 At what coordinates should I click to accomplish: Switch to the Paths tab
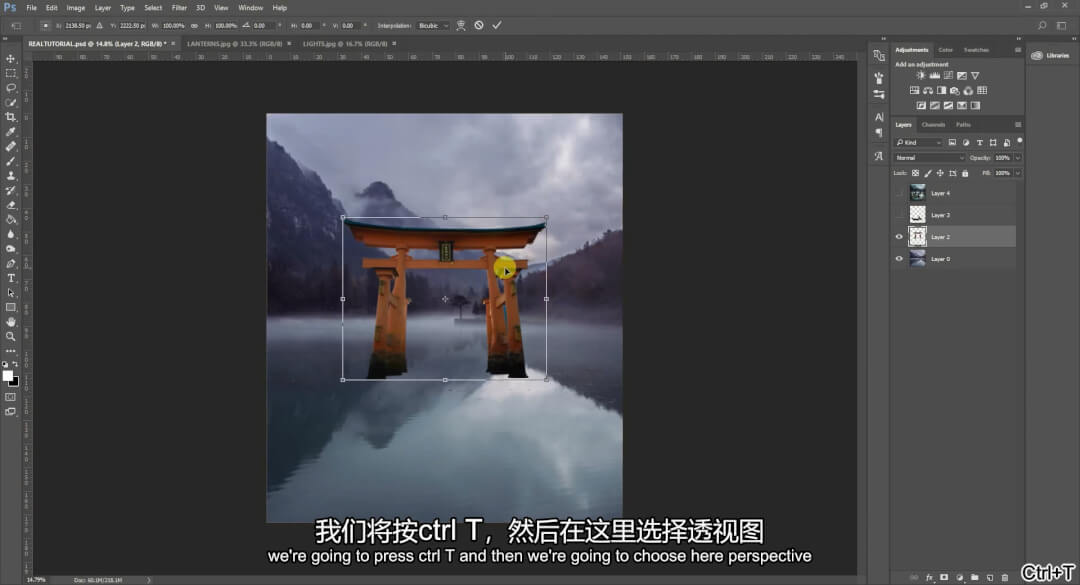[963, 125]
